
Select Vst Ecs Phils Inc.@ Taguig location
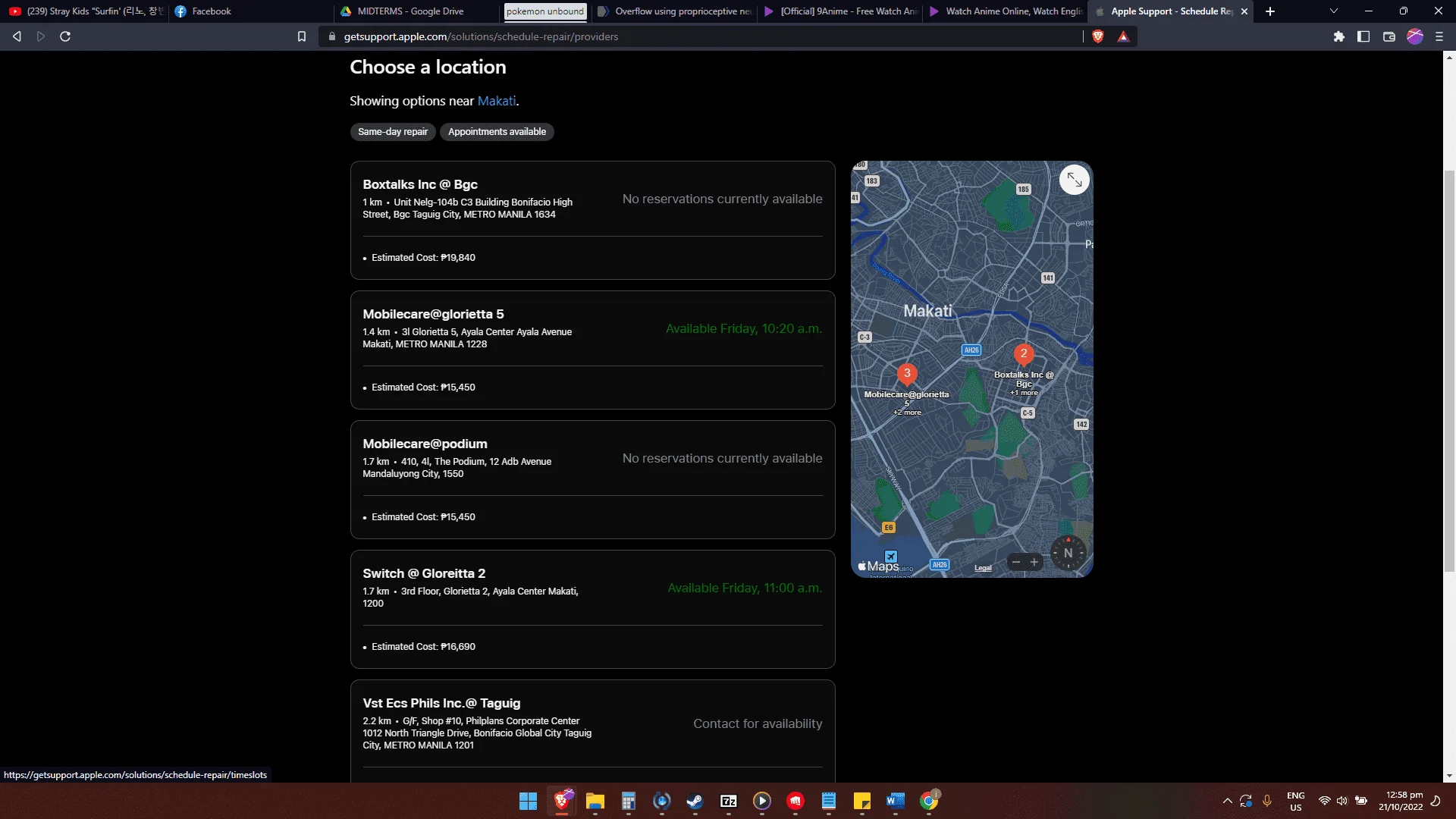(x=592, y=731)
